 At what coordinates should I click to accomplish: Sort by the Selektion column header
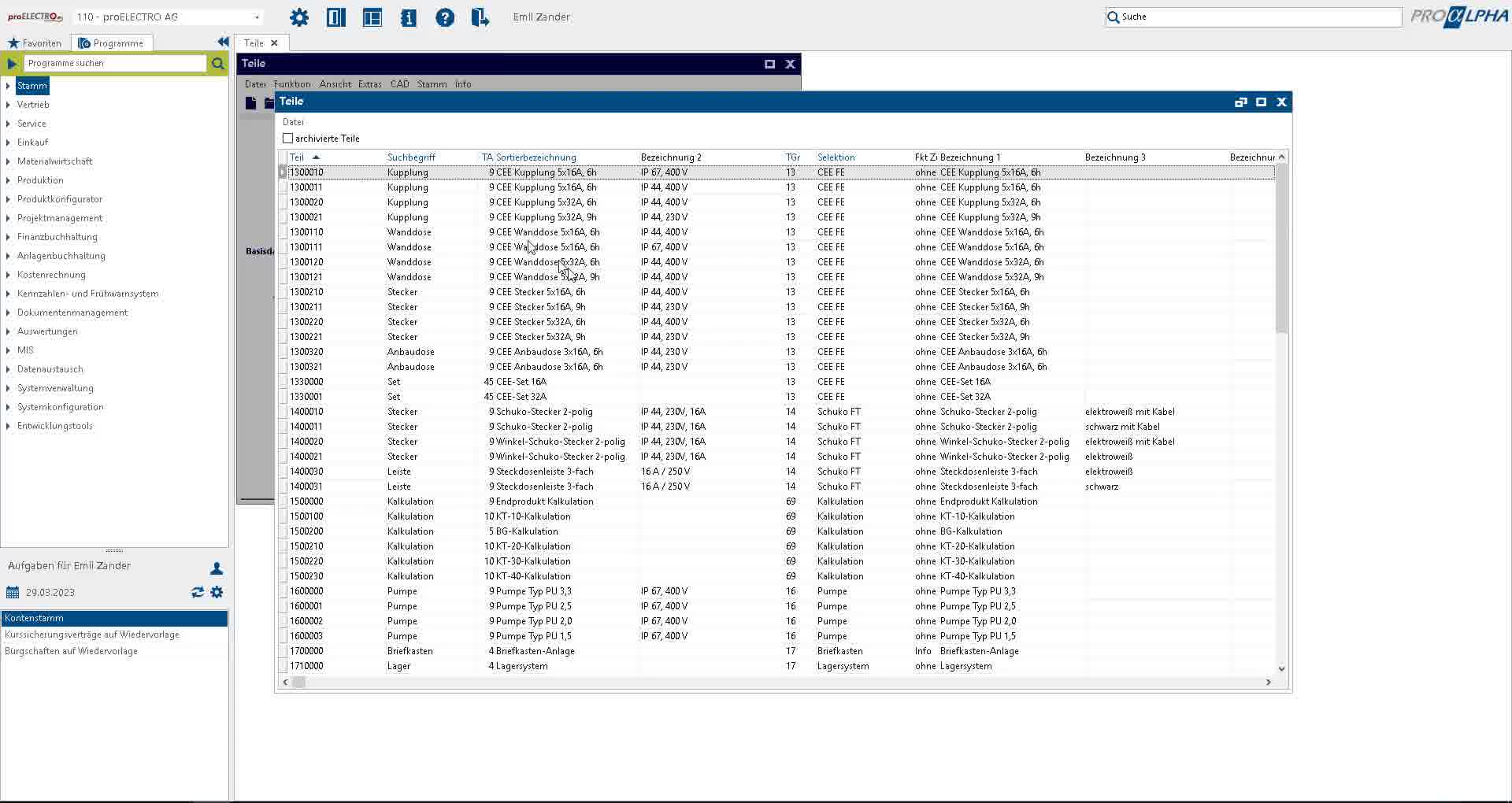(836, 157)
